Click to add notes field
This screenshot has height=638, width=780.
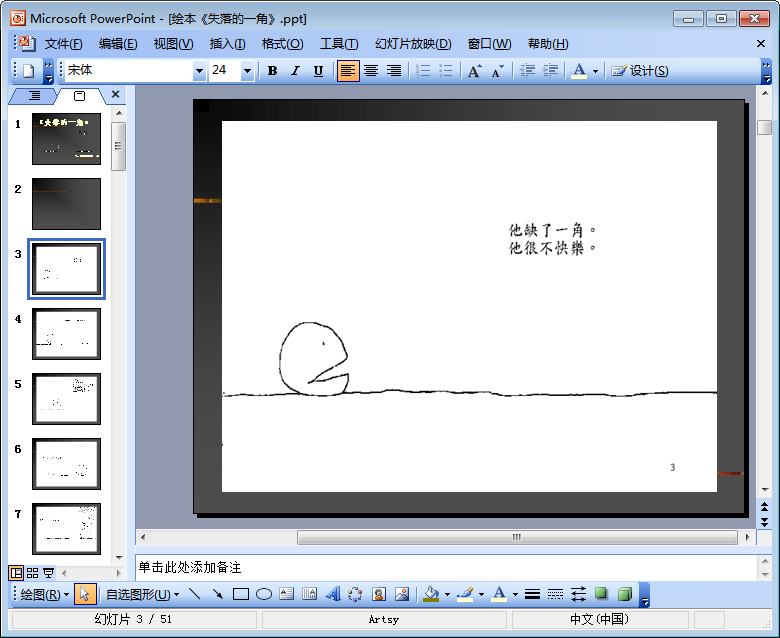[x=446, y=567]
